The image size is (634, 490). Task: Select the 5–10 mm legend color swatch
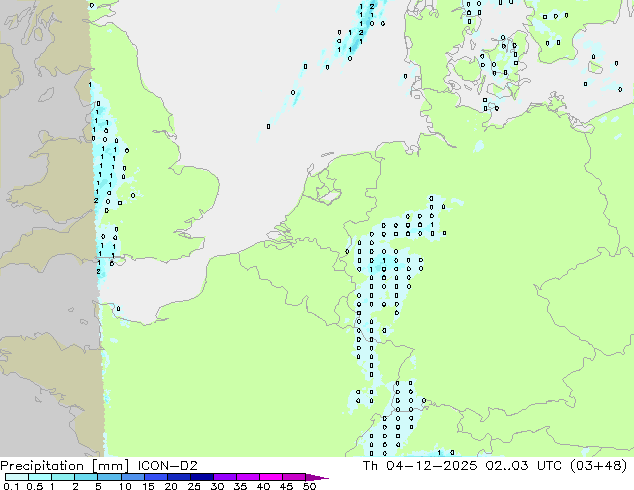109,477
